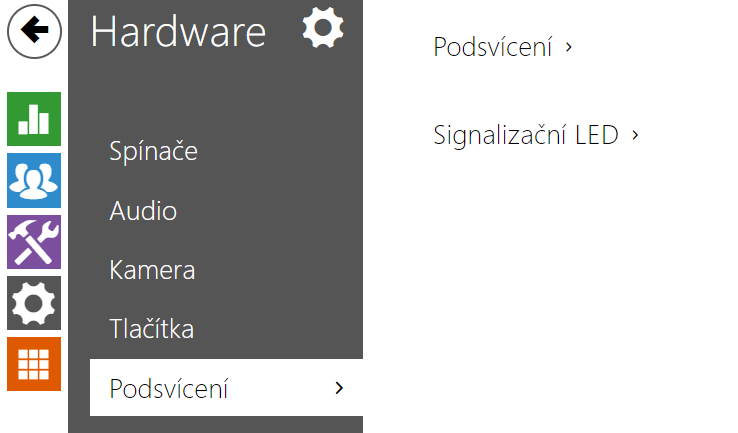The image size is (738, 433).
Task: Click the chevron beside the Podsvícení section heading
Action: coord(568,47)
